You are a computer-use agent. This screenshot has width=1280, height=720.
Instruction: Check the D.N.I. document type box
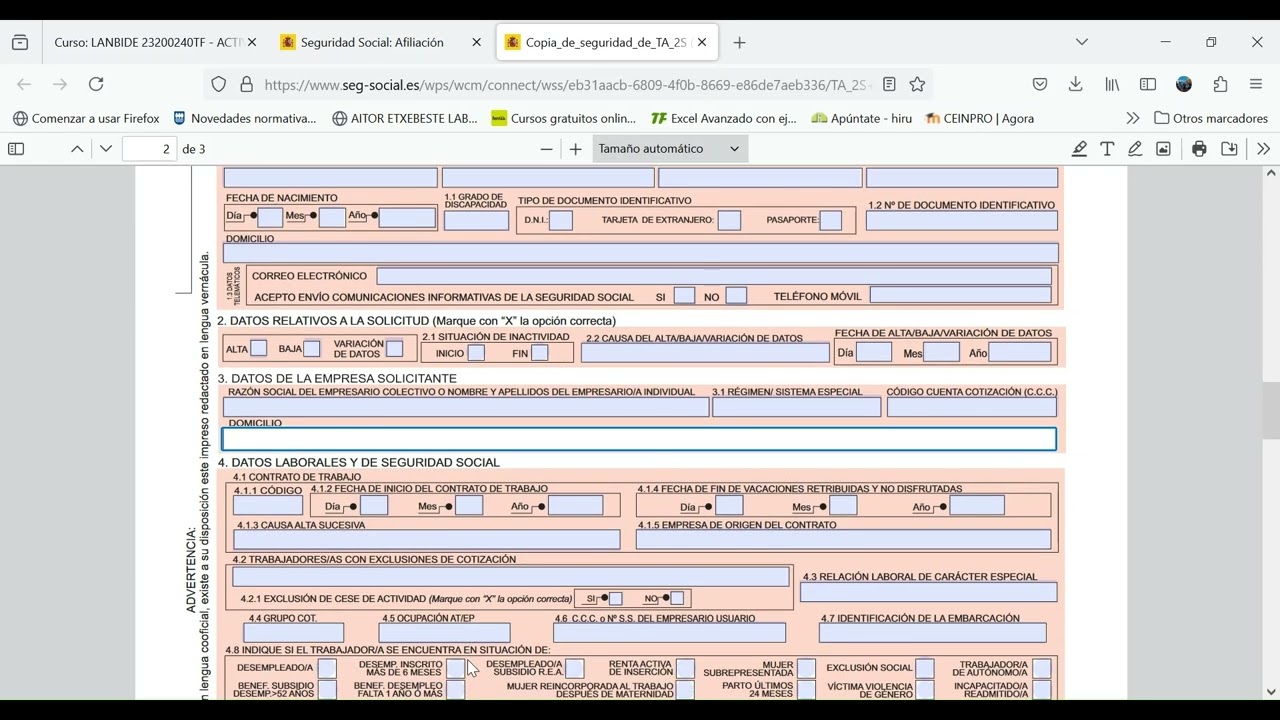pyautogui.click(x=561, y=220)
